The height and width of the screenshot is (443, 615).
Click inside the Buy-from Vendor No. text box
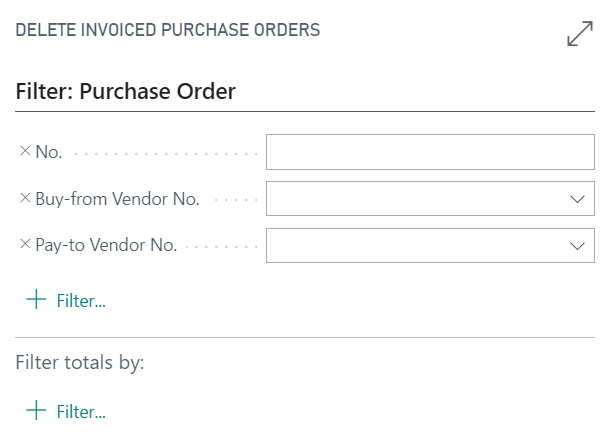tap(418, 199)
